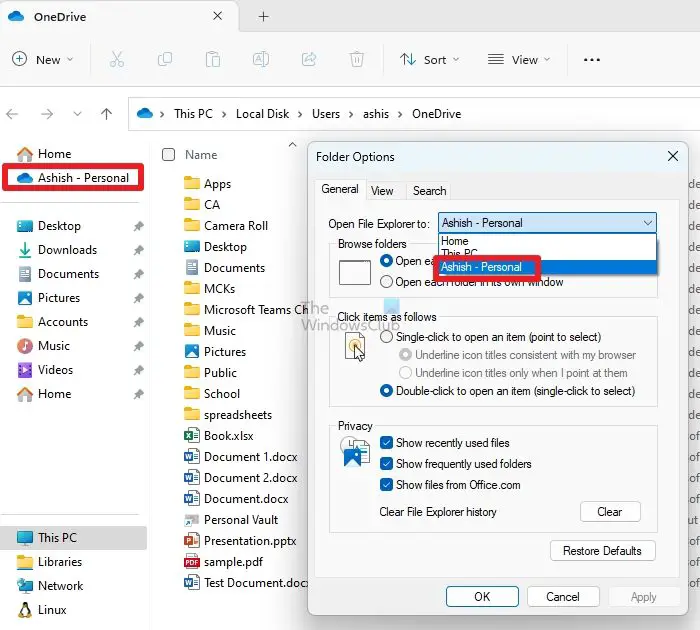
Task: Select Linux in navigation pane
Action: [x=42, y=609]
